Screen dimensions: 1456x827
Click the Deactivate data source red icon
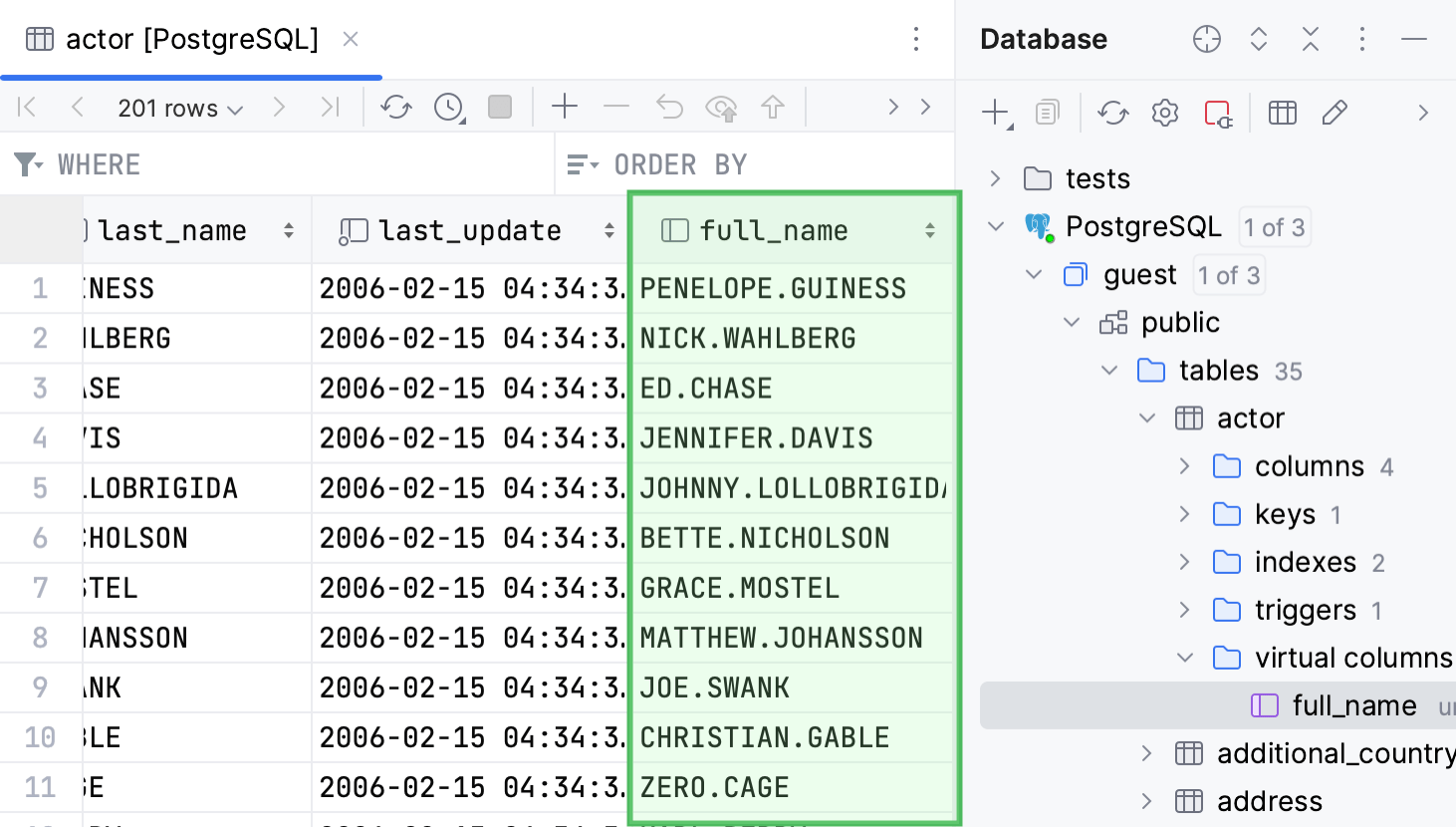(x=1218, y=113)
